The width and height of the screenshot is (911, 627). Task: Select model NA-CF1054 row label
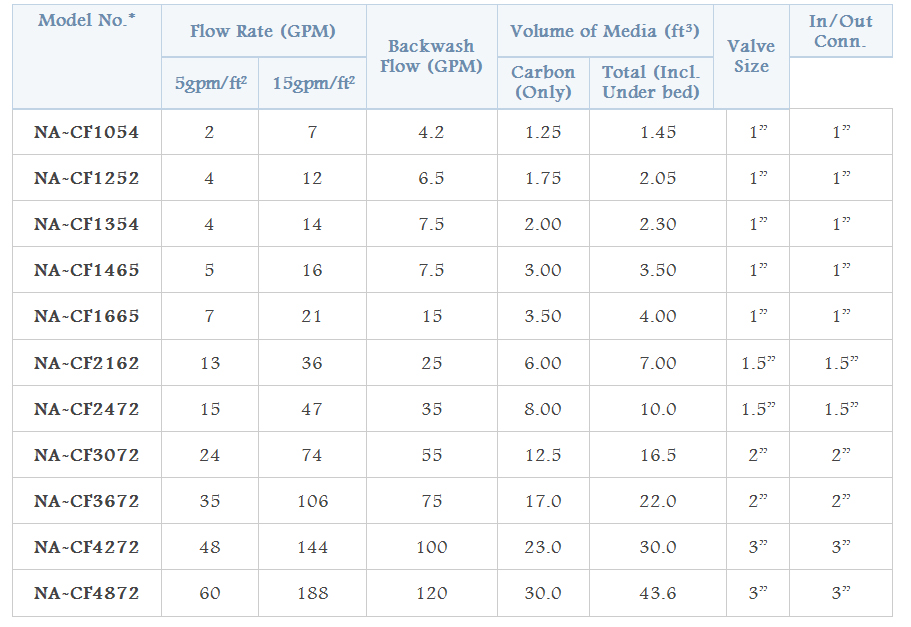tap(87, 132)
